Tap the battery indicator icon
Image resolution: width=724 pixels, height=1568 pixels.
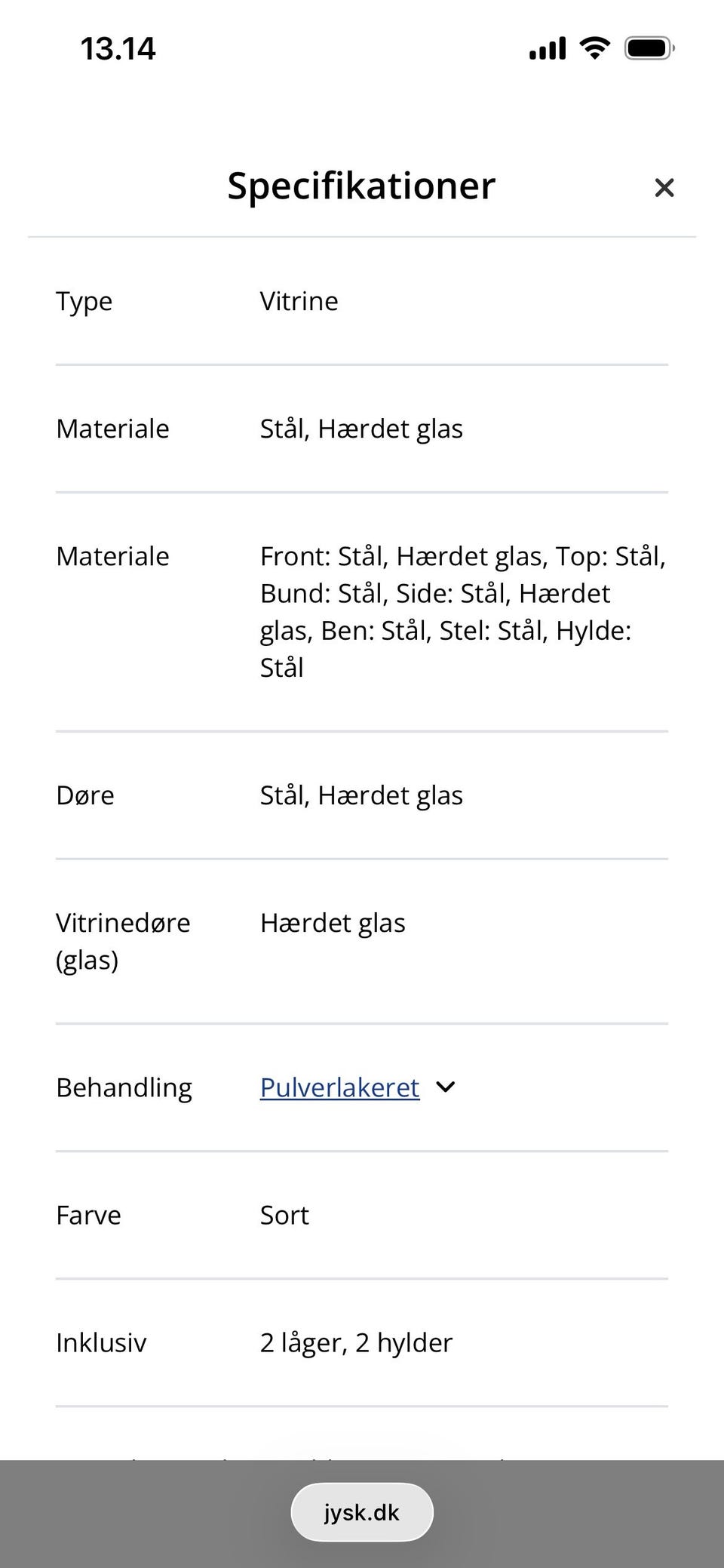647,47
